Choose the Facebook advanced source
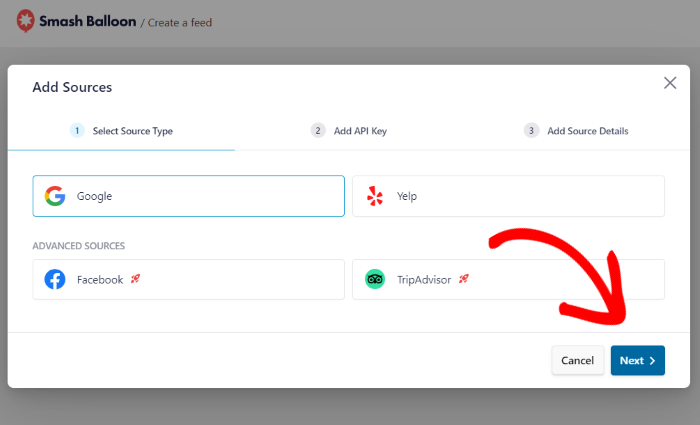The height and width of the screenshot is (425, 700). (188, 279)
